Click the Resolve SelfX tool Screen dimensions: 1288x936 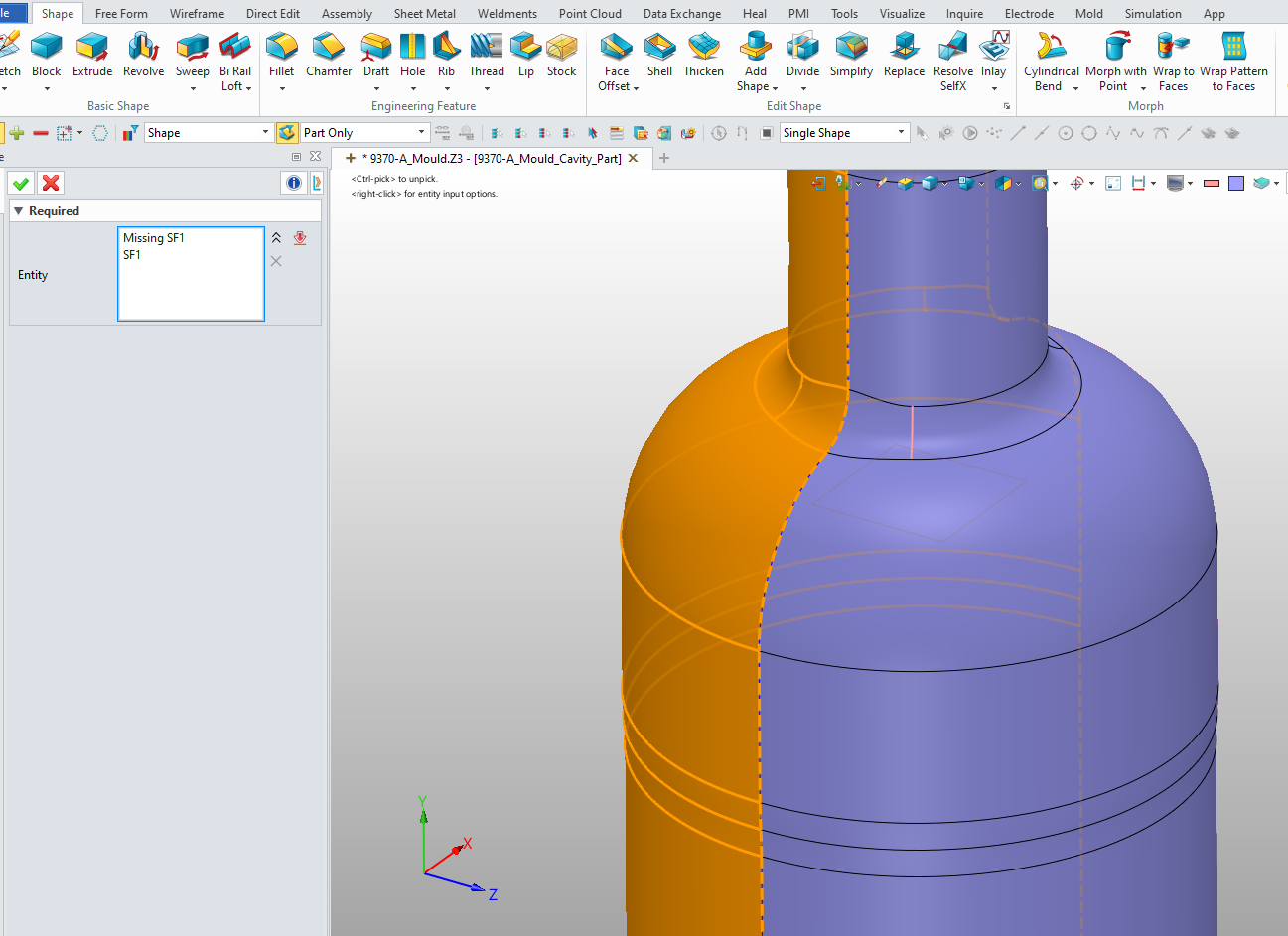(x=953, y=62)
